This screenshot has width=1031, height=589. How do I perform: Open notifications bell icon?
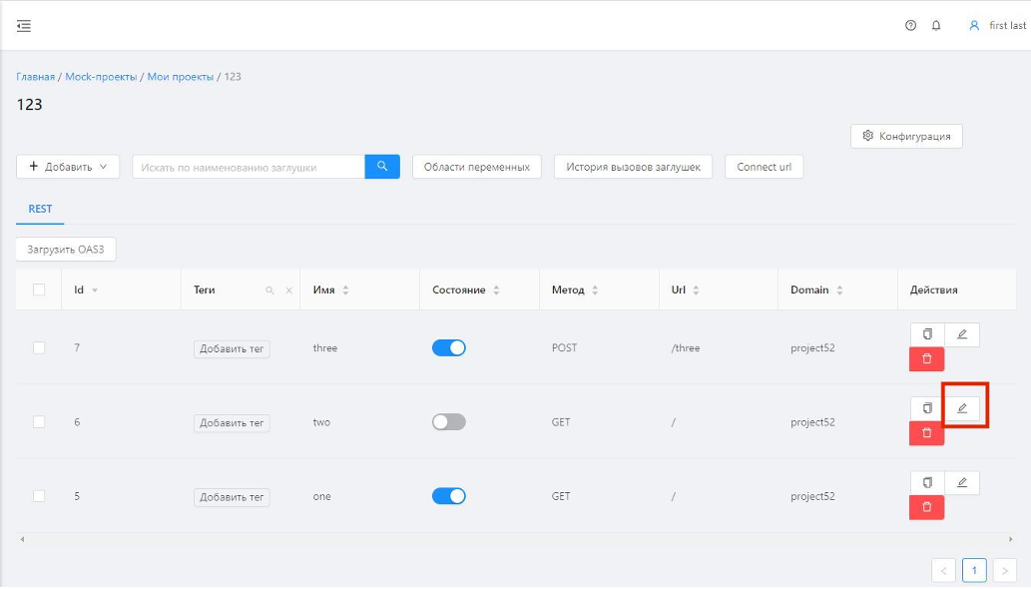coord(936,26)
